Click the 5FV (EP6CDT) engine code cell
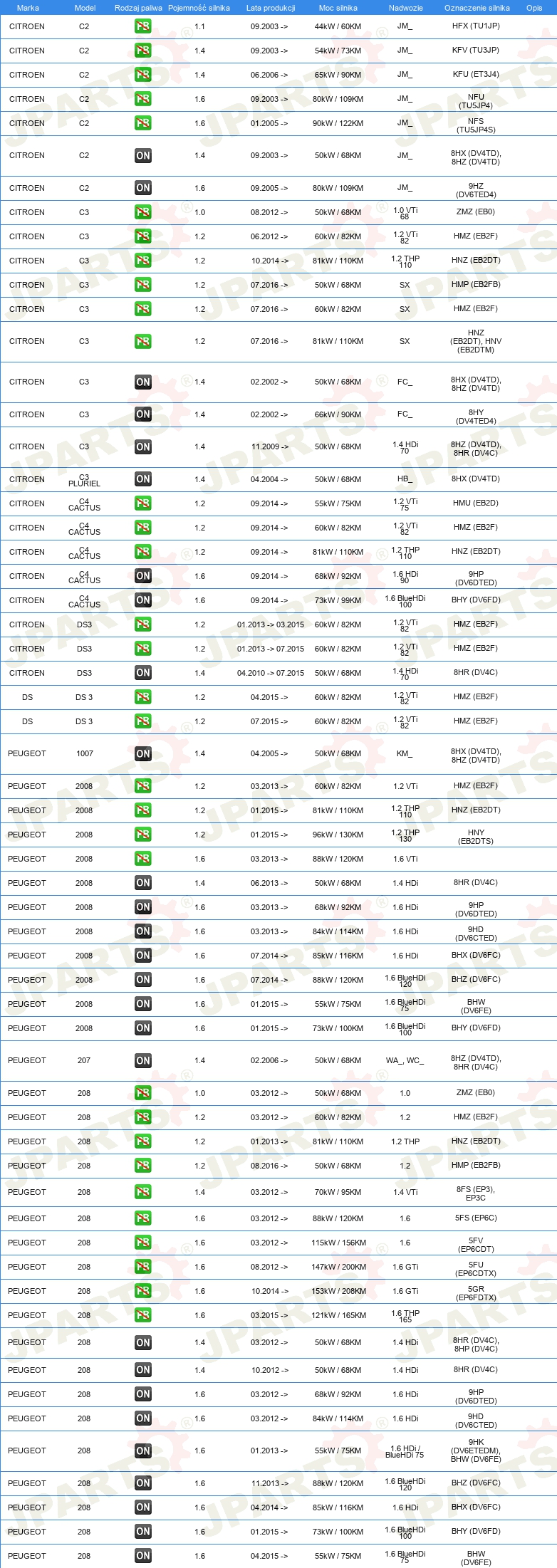The height and width of the screenshot is (1568, 557). coord(476,1245)
